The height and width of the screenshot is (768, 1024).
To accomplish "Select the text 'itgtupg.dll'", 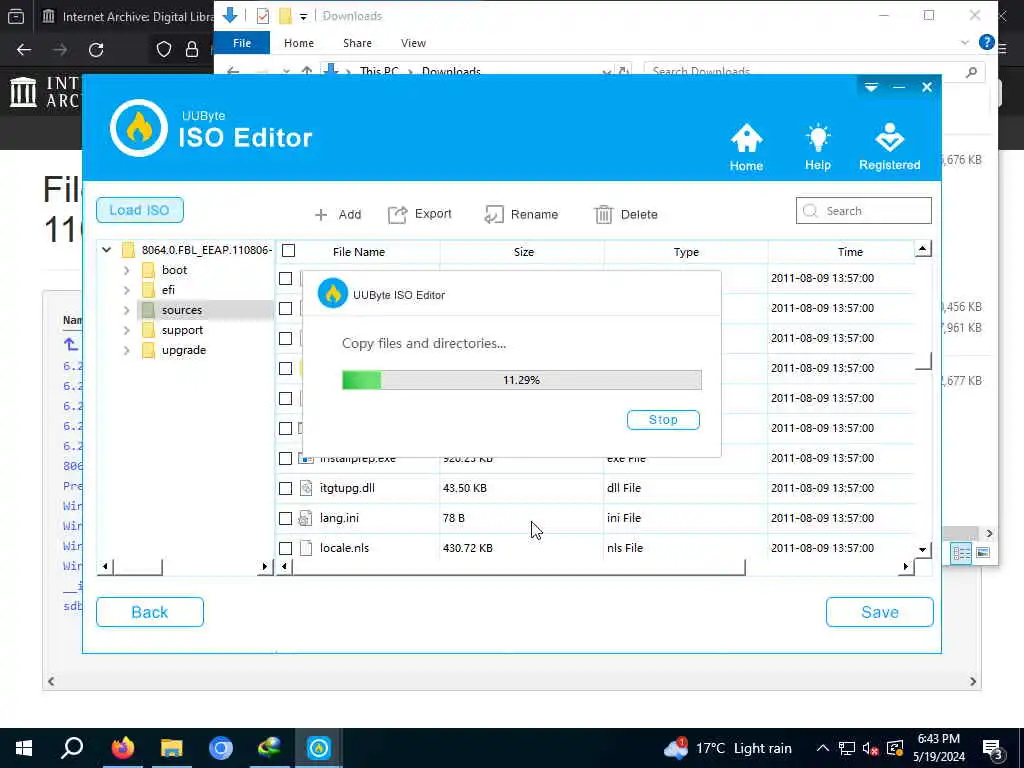I will click(x=347, y=488).
